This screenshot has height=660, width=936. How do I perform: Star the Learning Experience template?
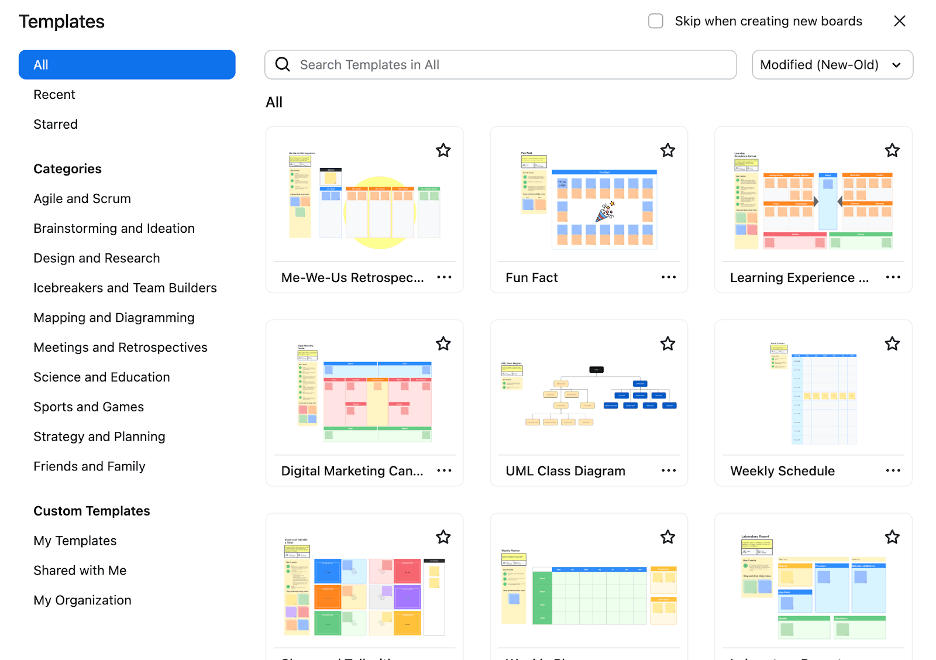pyautogui.click(x=892, y=150)
